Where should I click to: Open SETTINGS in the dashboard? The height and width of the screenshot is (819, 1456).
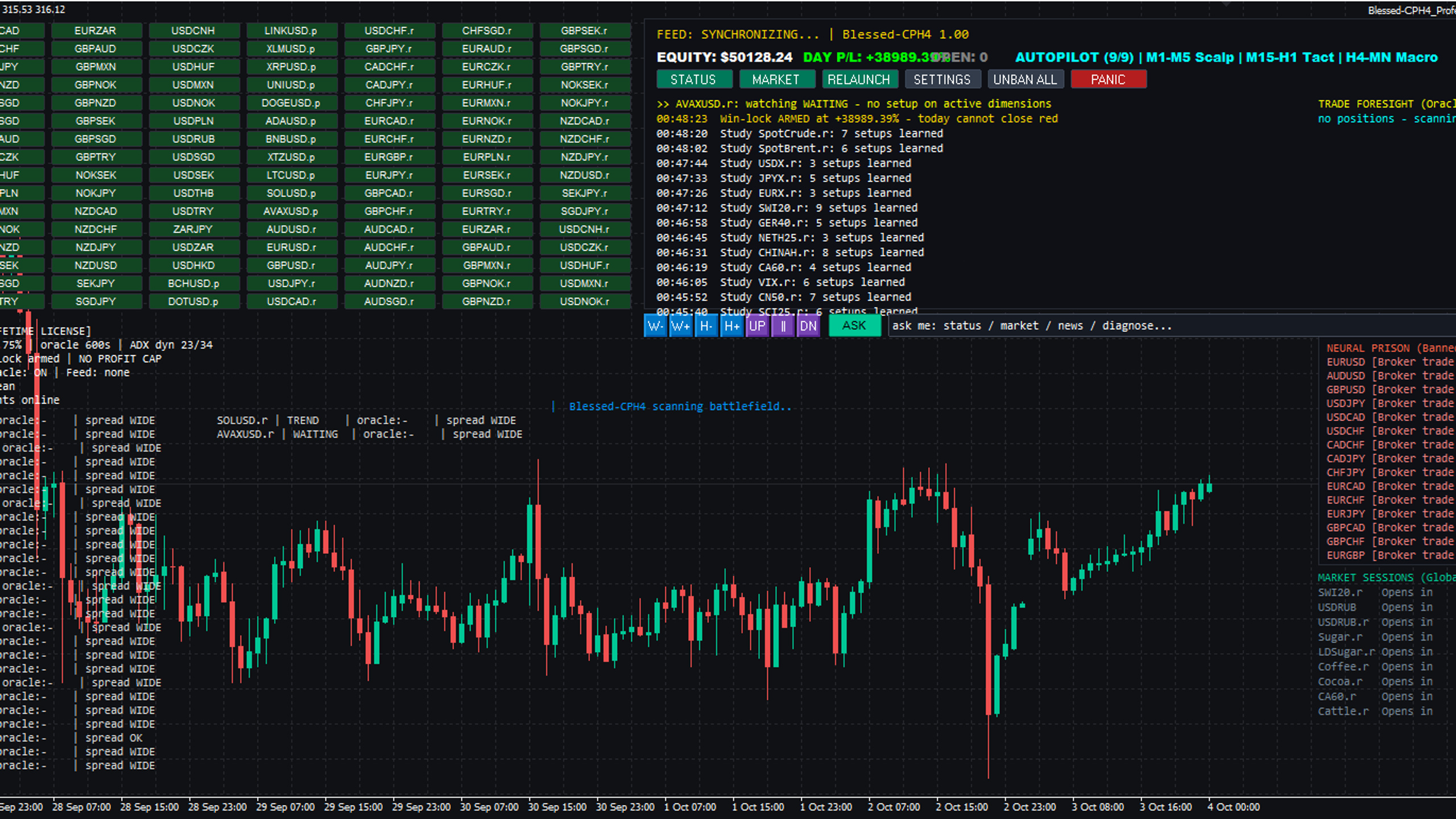942,80
